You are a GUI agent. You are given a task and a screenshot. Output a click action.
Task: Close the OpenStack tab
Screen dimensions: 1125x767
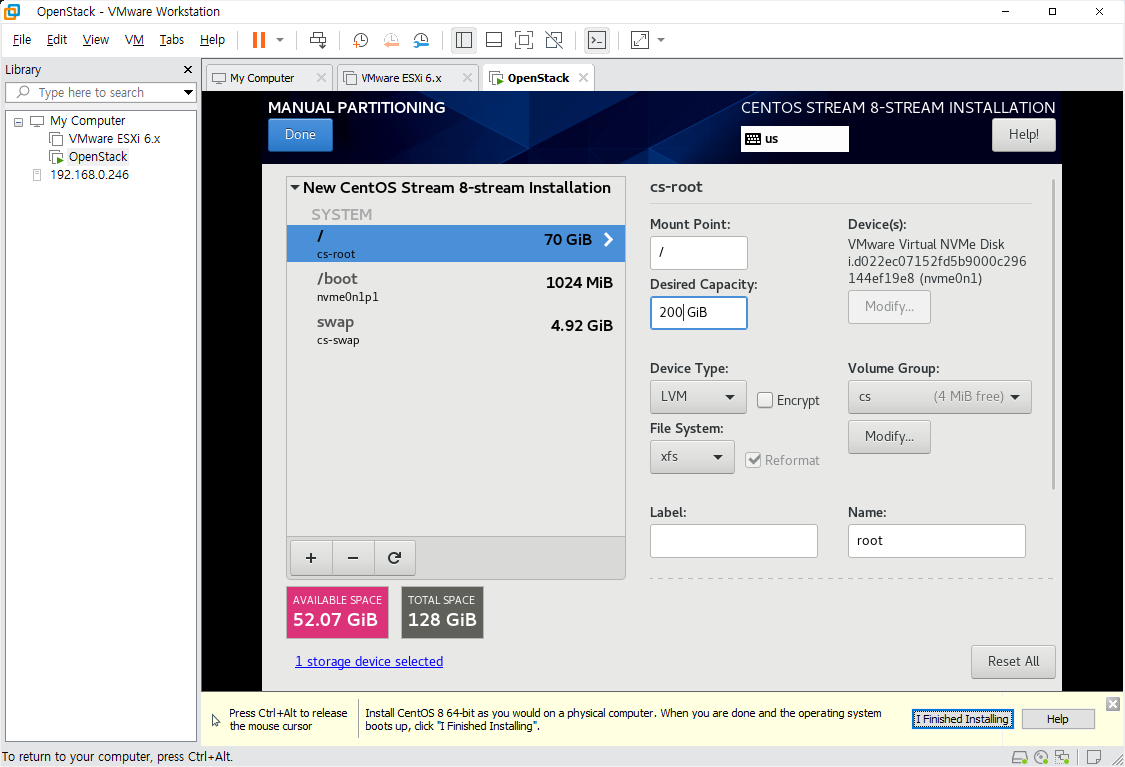pos(583,77)
